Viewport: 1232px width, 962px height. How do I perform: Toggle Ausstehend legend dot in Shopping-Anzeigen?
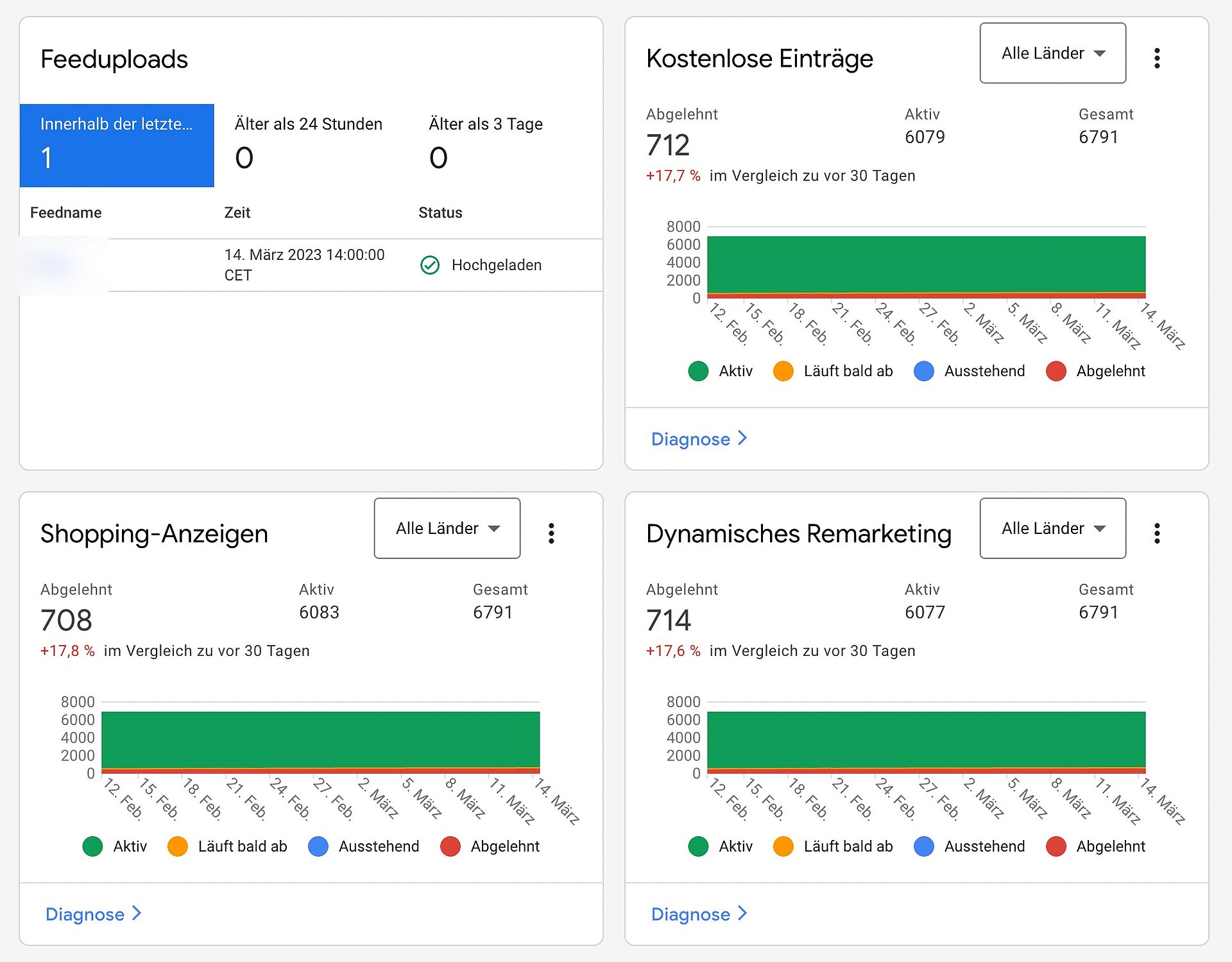(x=318, y=846)
